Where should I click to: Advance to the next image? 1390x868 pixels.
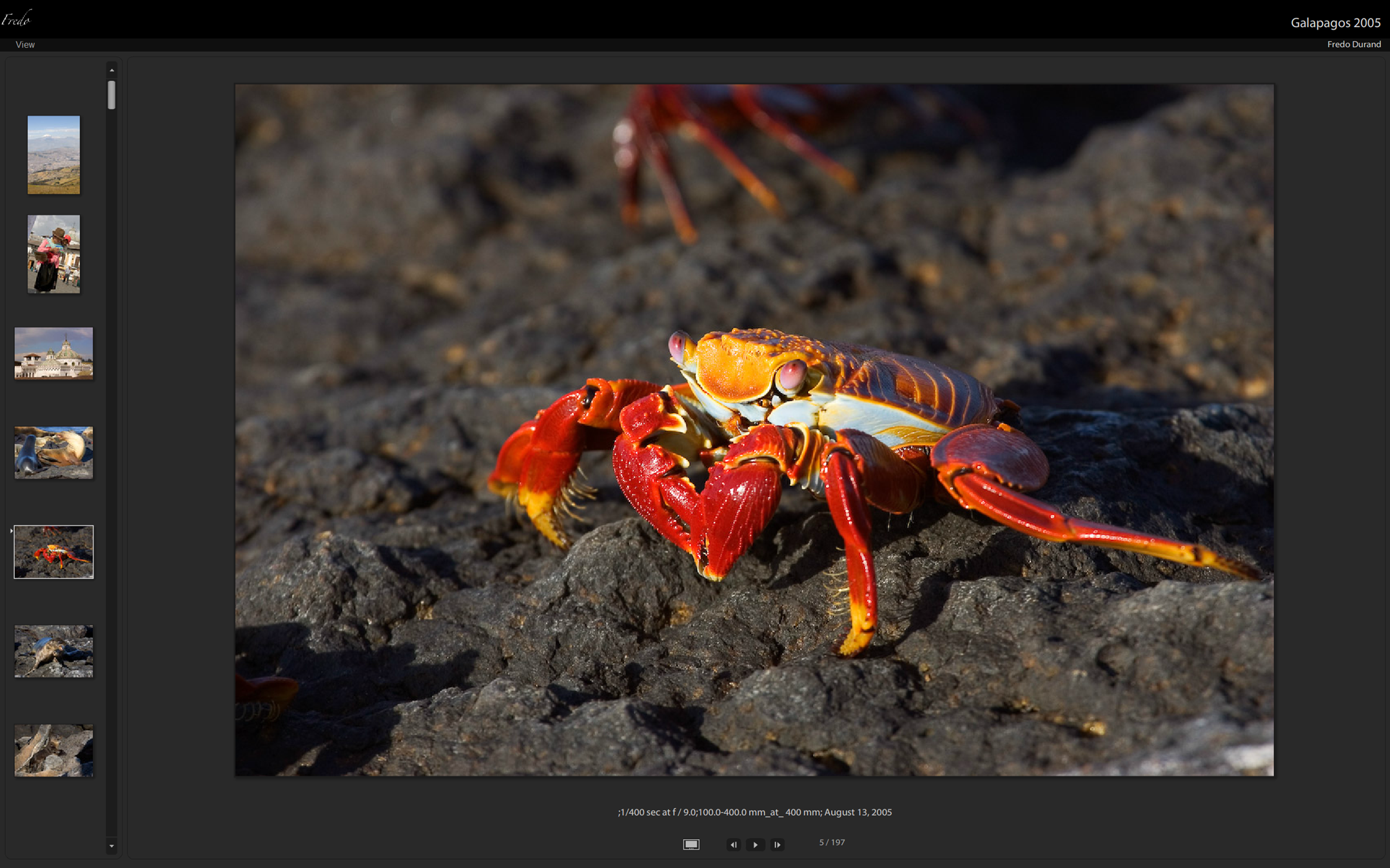(x=777, y=844)
